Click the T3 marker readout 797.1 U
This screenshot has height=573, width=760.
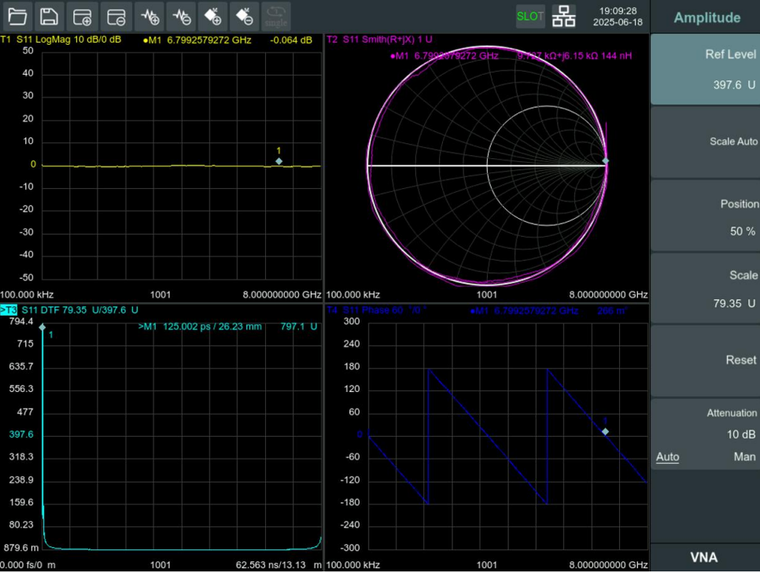(x=299, y=327)
